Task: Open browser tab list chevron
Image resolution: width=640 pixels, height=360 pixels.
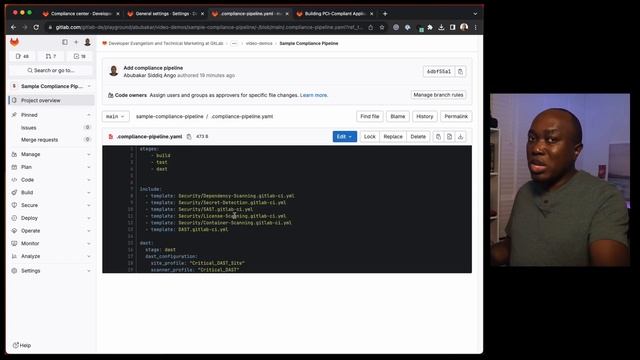Action: [x=475, y=13]
